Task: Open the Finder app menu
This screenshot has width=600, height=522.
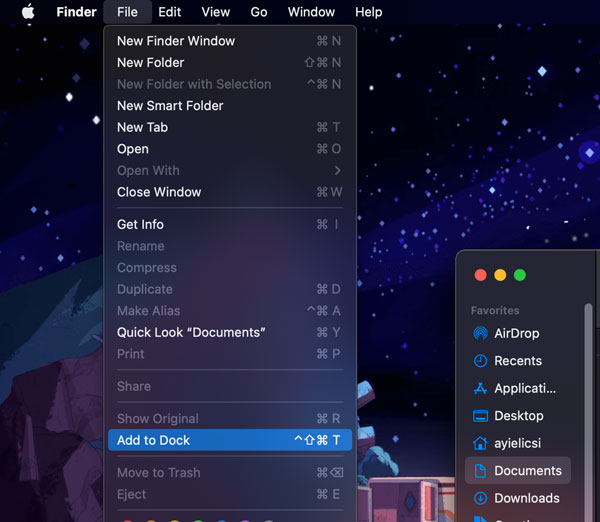Action: pyautogui.click(x=76, y=12)
